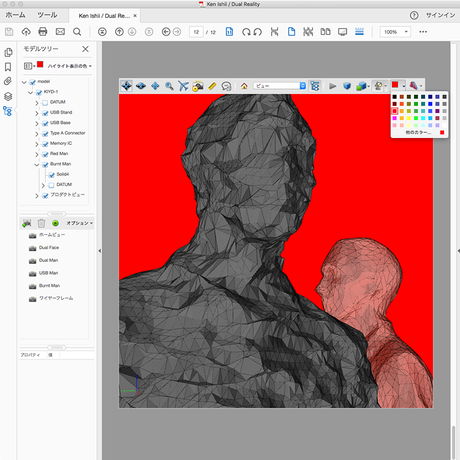Click the Print icon
Screen dimensions: 460x460
coord(43,32)
